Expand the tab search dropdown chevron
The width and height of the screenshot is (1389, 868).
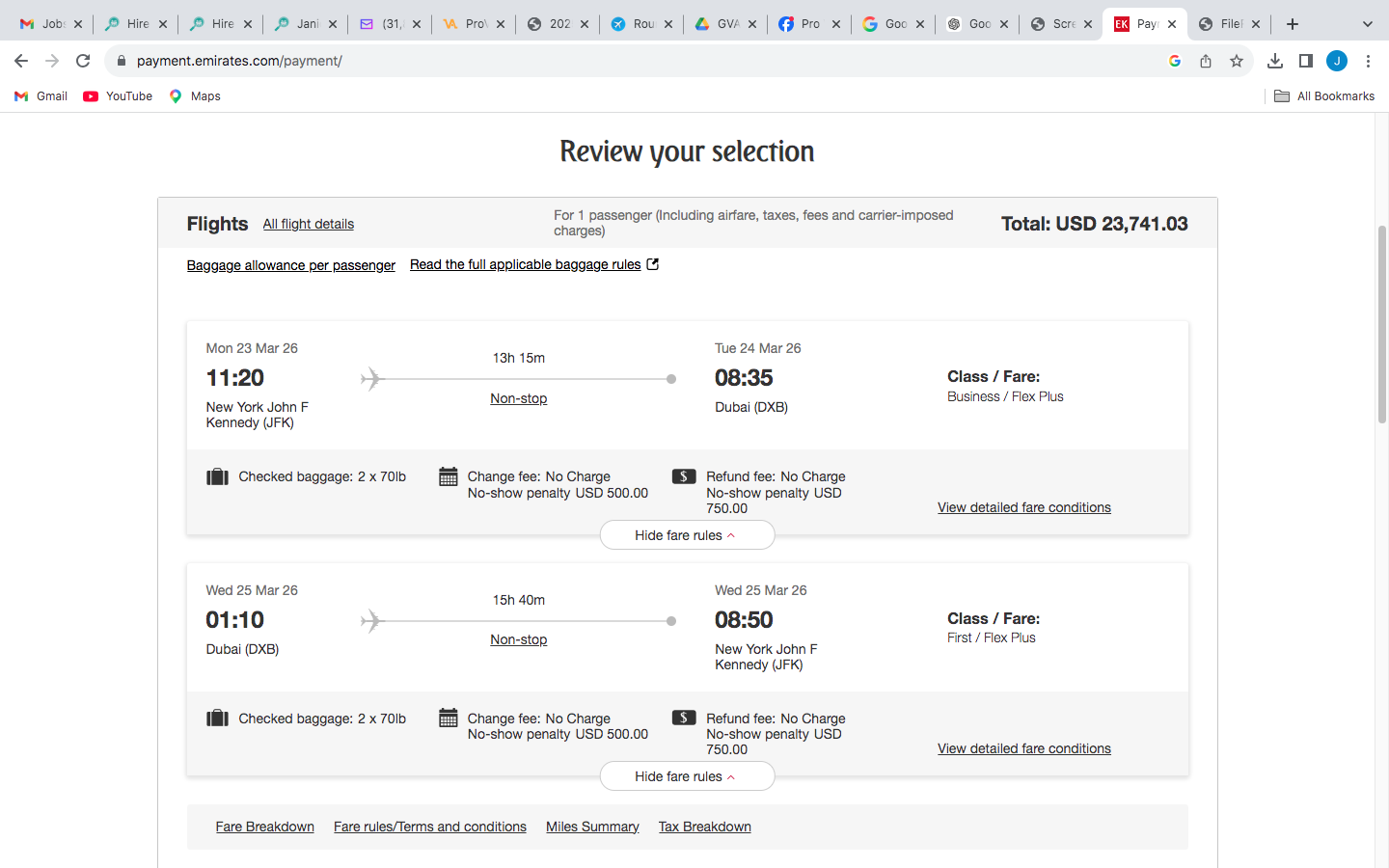coord(1367,24)
